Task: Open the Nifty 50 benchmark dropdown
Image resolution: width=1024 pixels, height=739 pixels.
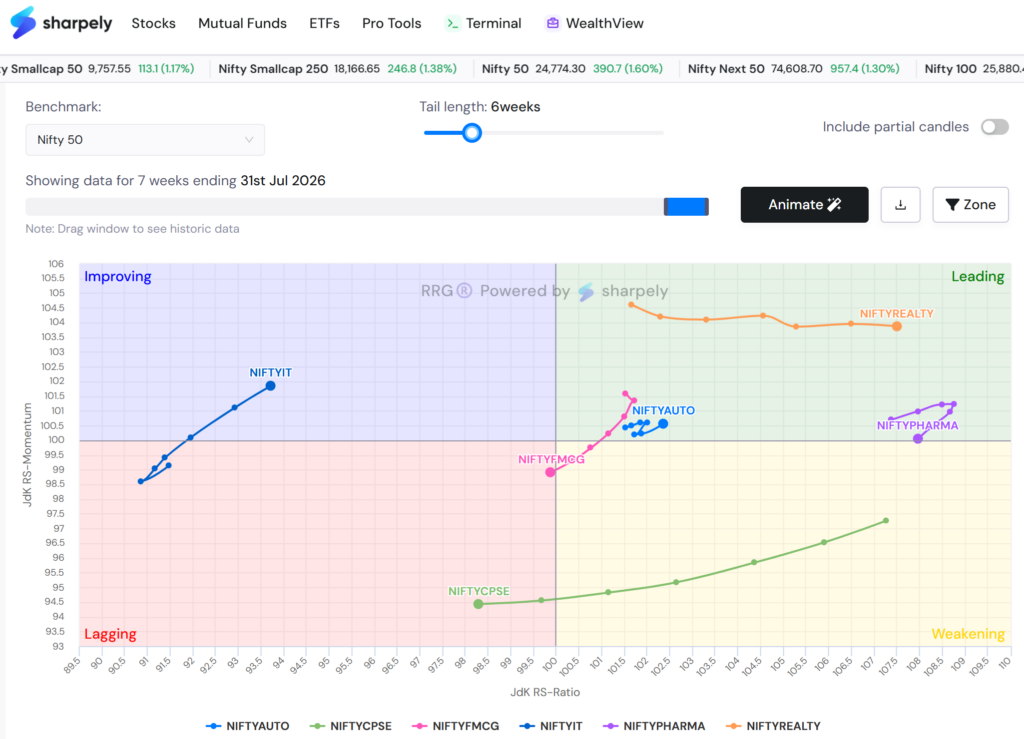Action: point(145,140)
